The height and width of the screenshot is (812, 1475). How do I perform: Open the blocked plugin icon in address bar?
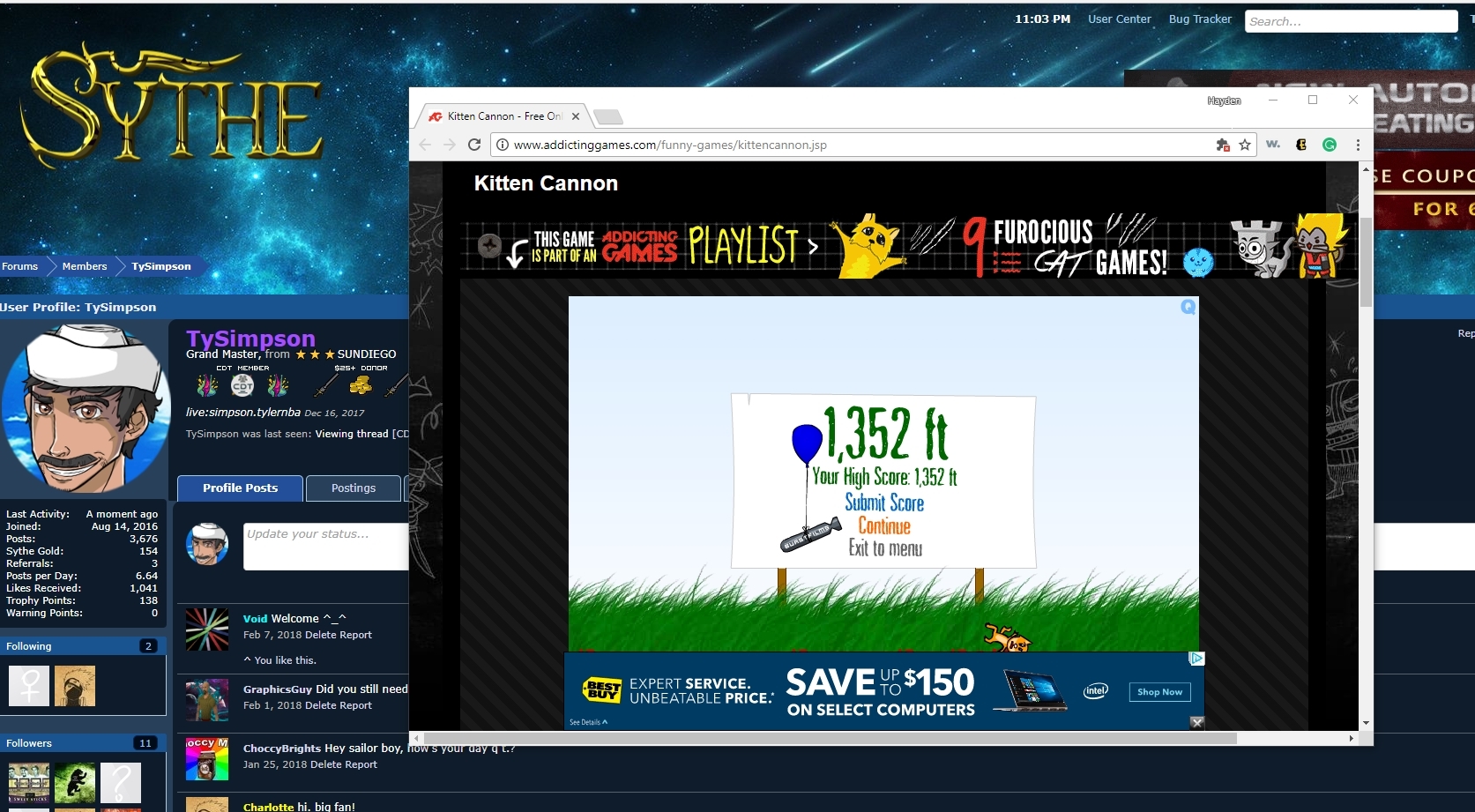[x=1222, y=145]
